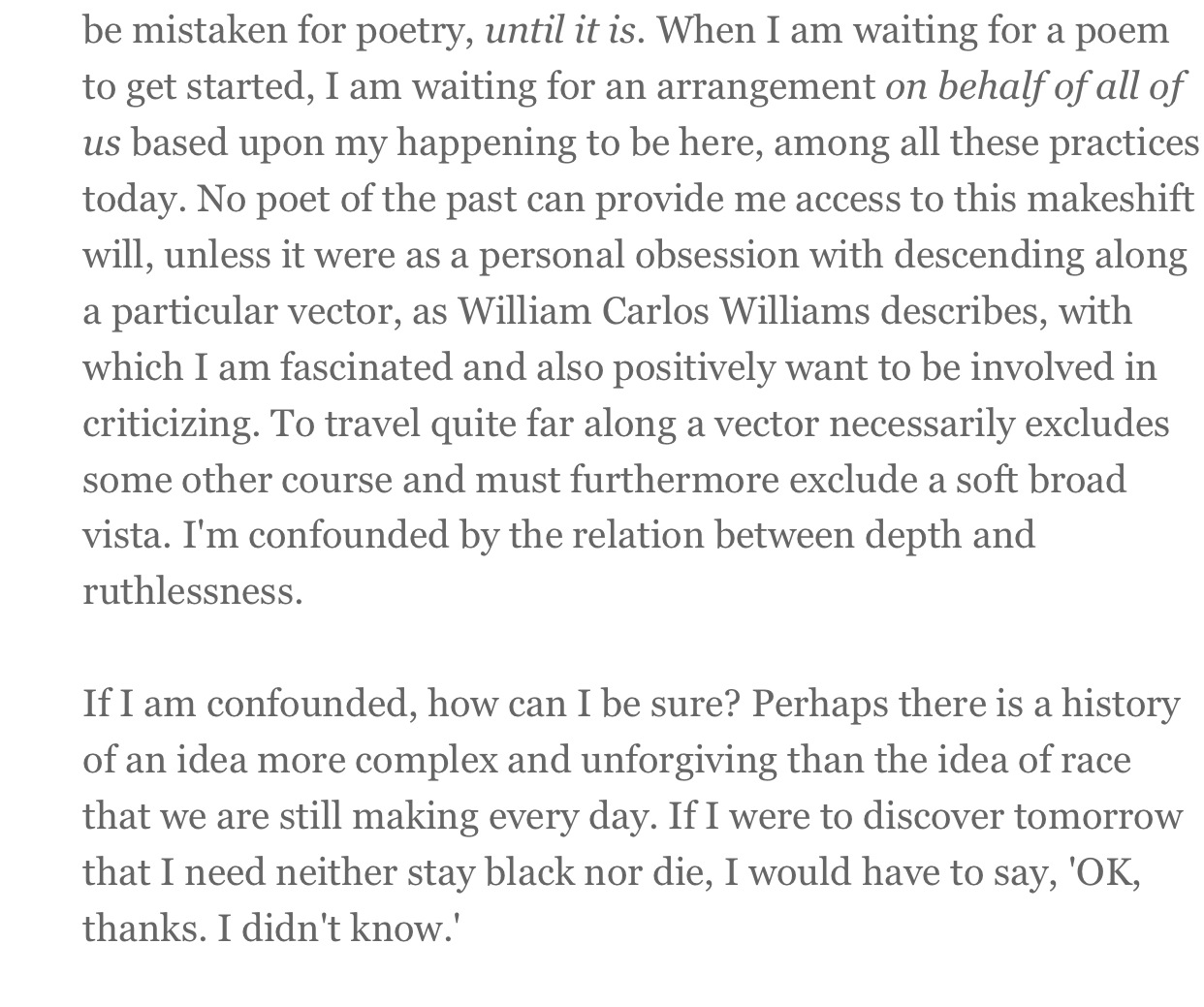Click the word "poetry" in the top line
1204x1007 pixels.
(421, 31)
